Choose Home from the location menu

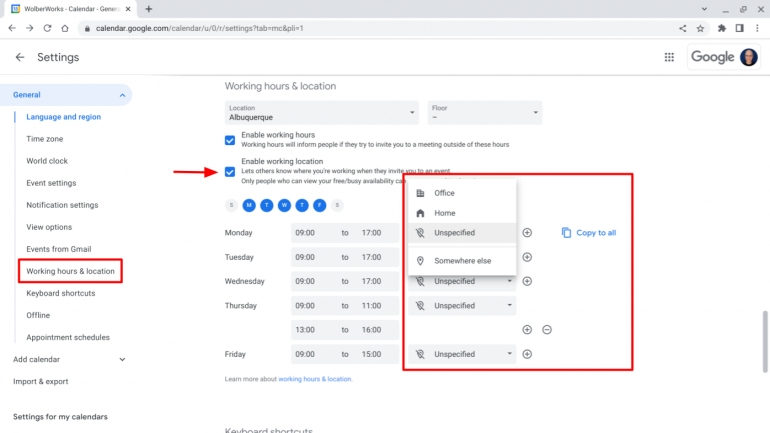click(x=444, y=213)
